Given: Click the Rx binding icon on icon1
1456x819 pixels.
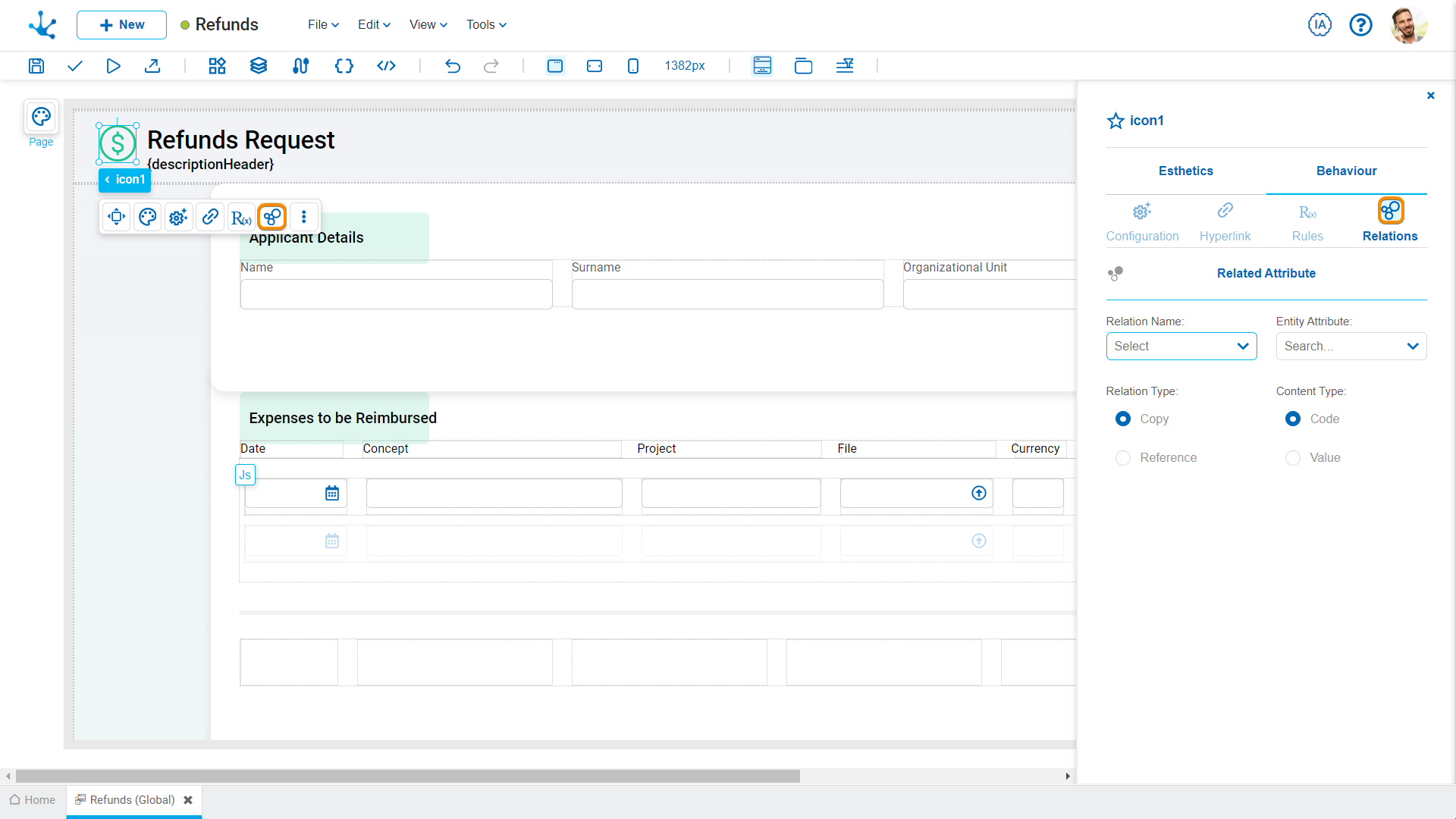Looking at the screenshot, I should click(x=241, y=217).
